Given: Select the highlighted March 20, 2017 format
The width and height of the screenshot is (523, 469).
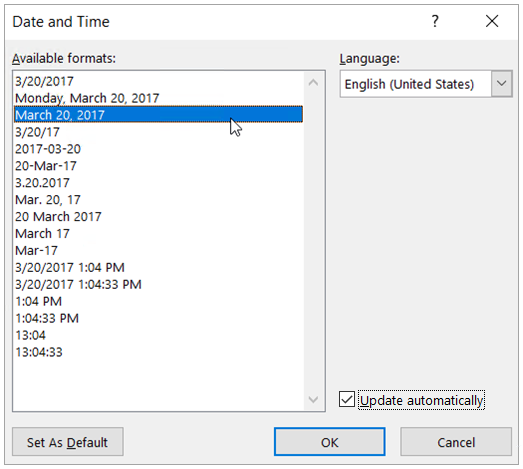Looking at the screenshot, I should click(x=159, y=115).
